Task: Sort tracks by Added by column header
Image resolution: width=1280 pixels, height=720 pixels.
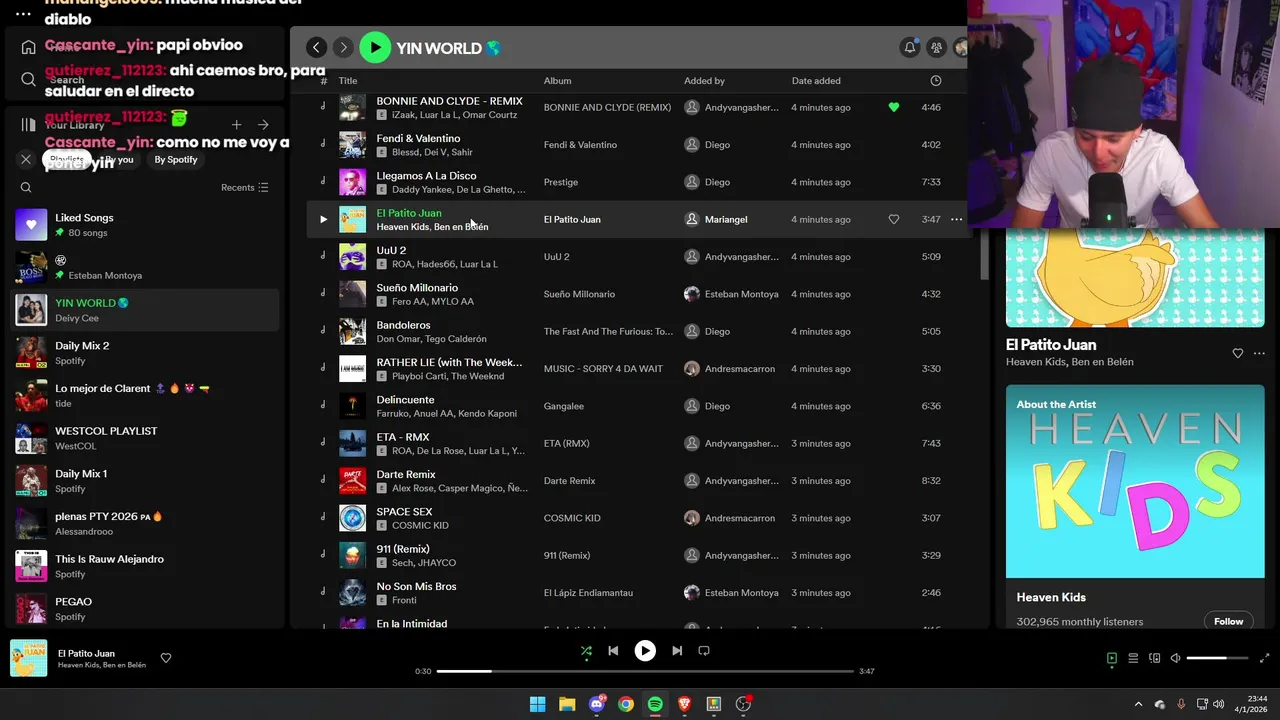Action: point(704,81)
